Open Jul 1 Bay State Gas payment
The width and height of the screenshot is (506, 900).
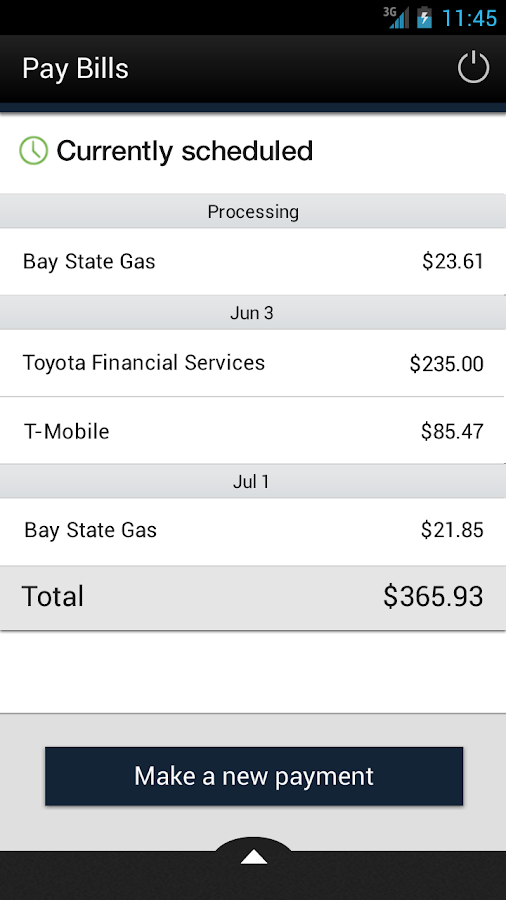click(253, 532)
